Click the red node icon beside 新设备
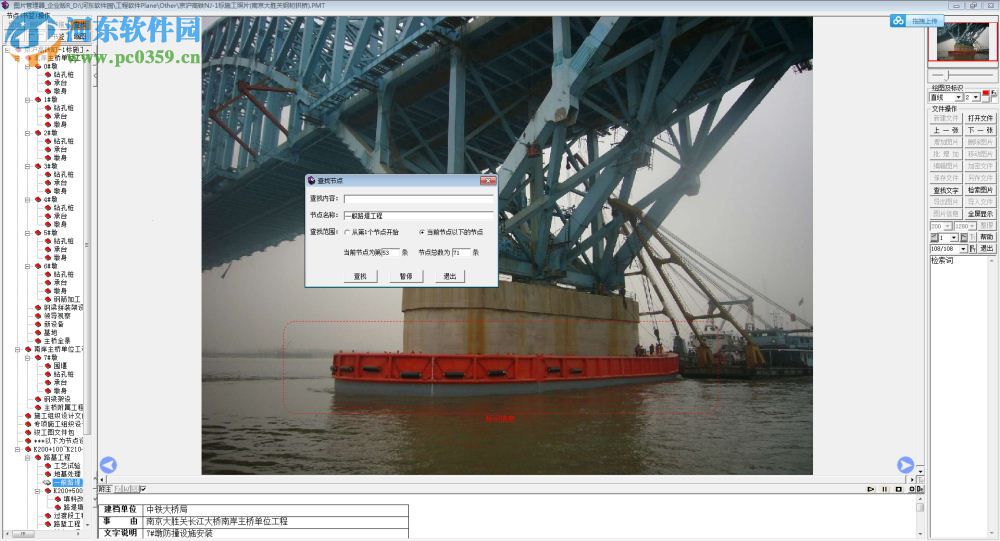 click(38, 324)
